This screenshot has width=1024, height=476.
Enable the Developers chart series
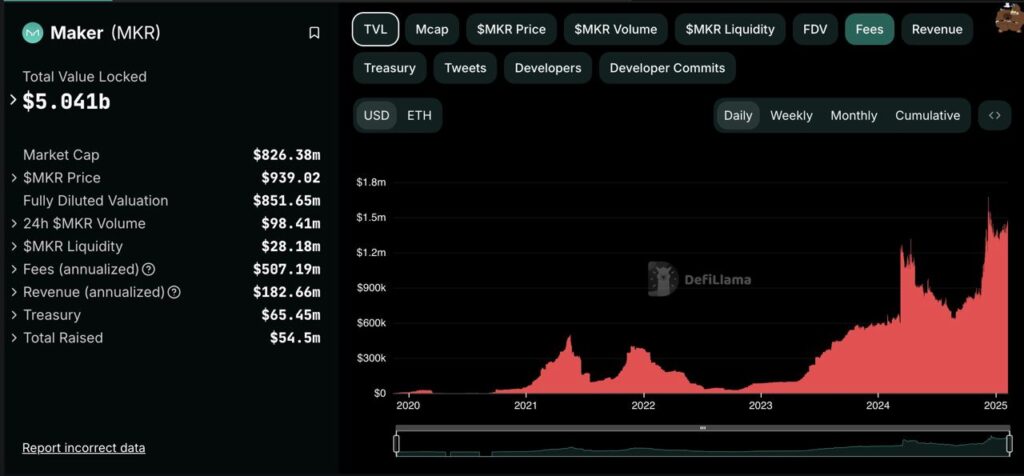point(548,68)
